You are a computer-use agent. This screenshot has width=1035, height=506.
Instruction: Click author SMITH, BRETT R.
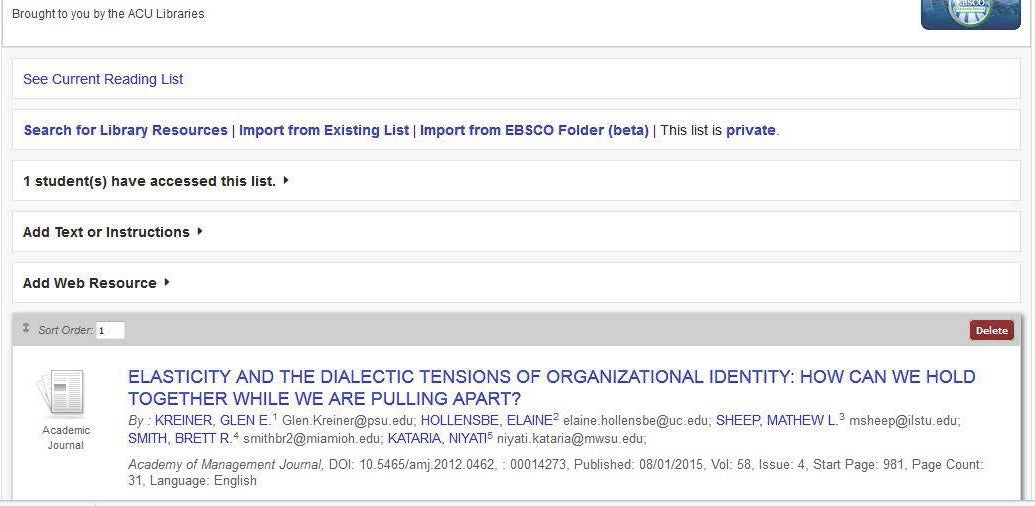click(180, 438)
